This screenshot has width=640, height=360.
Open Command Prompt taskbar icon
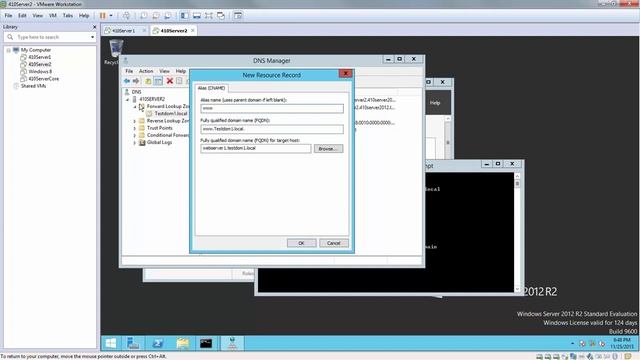coord(206,343)
